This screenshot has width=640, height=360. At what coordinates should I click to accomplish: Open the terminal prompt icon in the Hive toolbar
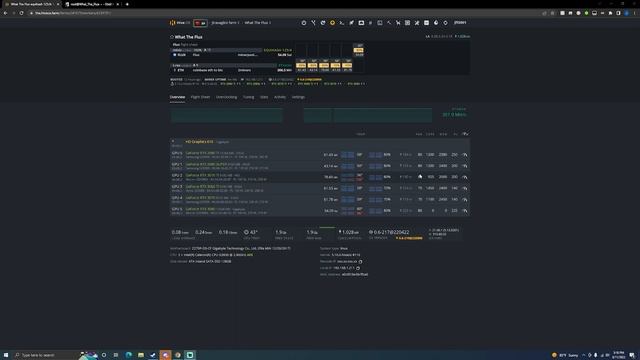coord(342,23)
